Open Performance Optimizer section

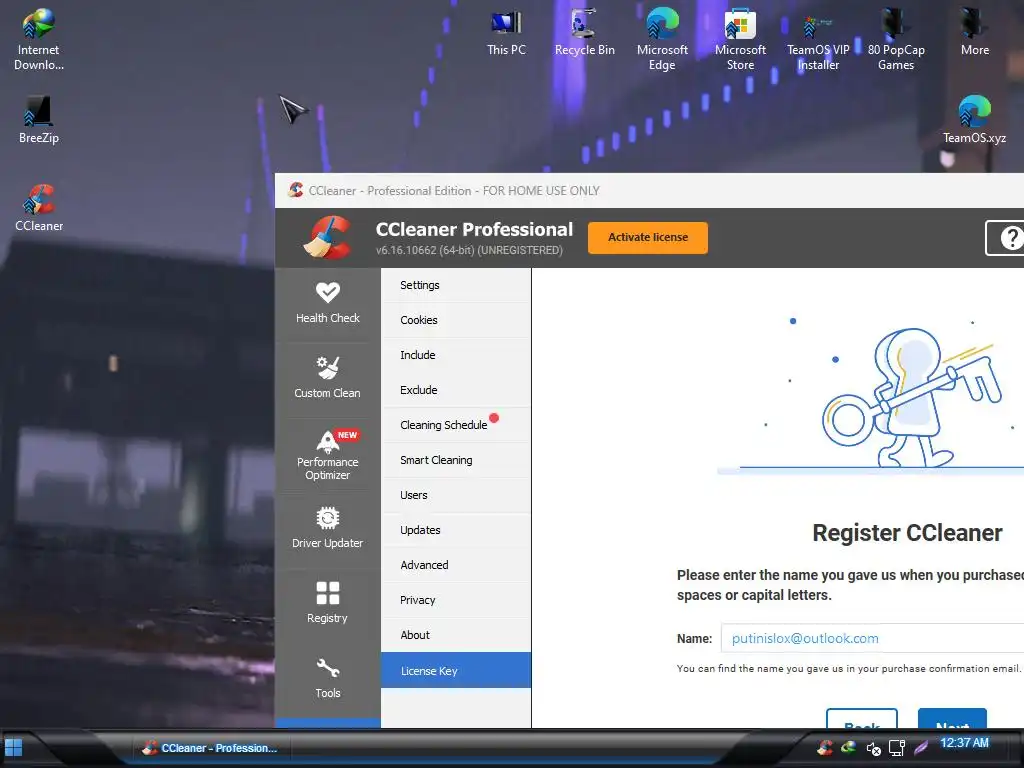(x=327, y=455)
